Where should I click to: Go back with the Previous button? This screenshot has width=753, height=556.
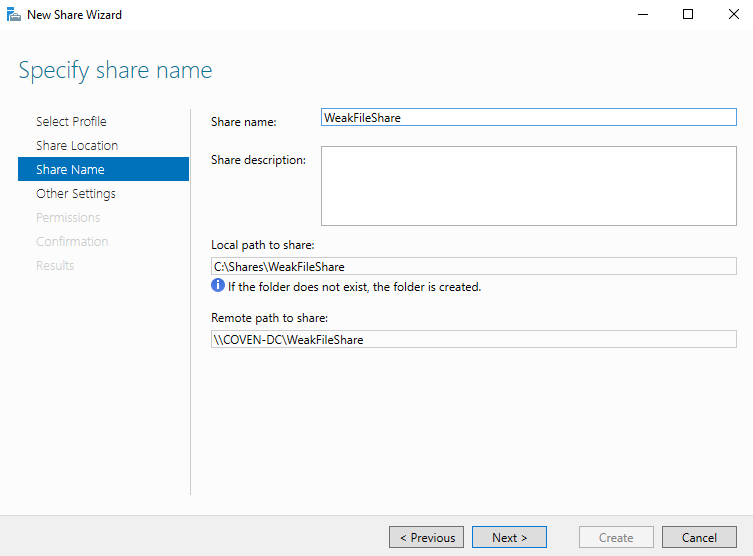(426, 537)
